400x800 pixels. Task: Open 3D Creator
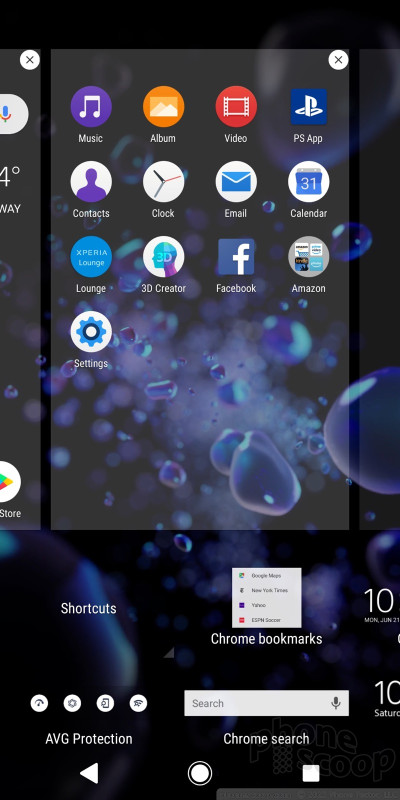coord(163,257)
